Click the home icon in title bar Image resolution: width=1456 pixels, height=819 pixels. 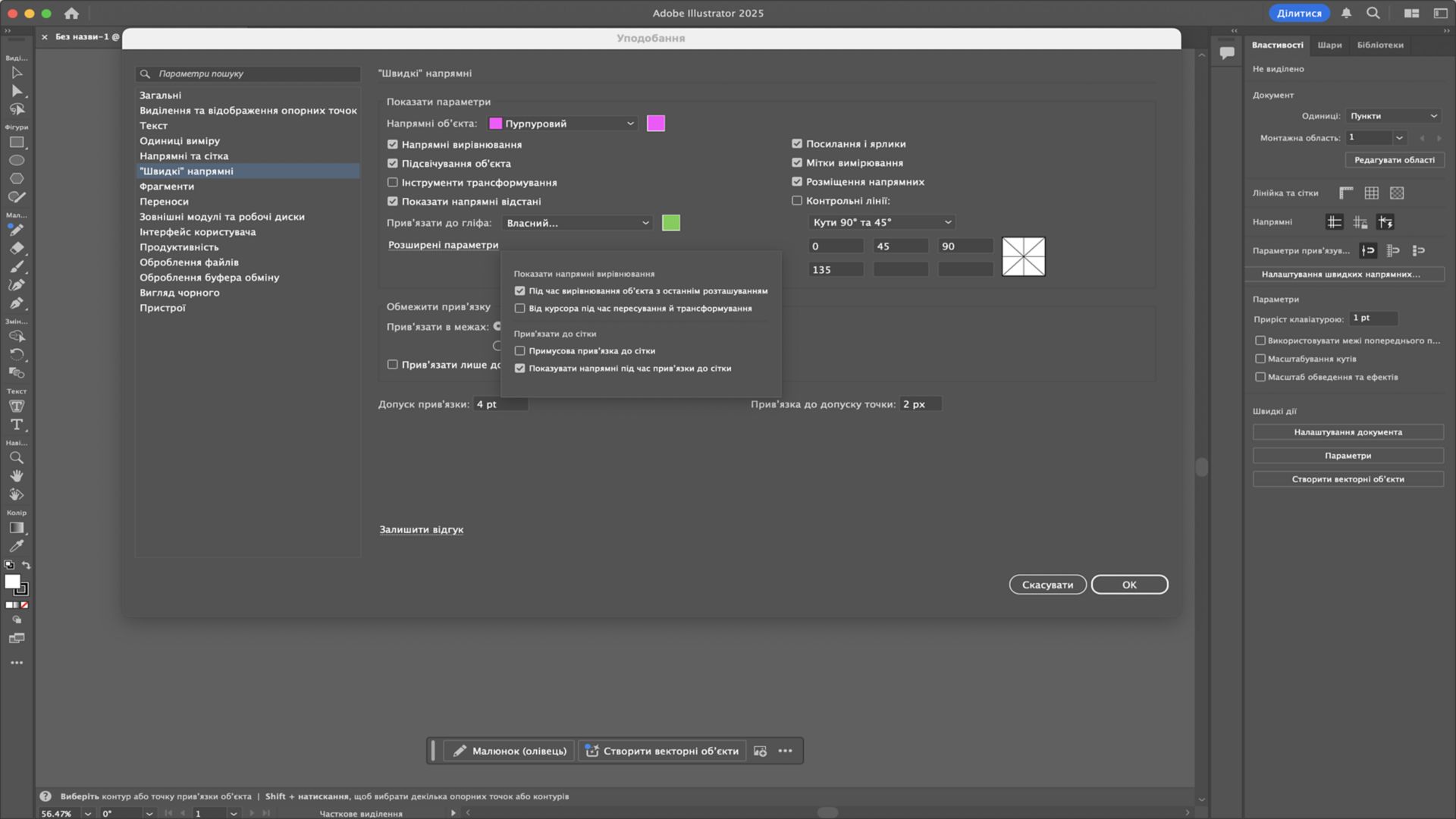71,13
